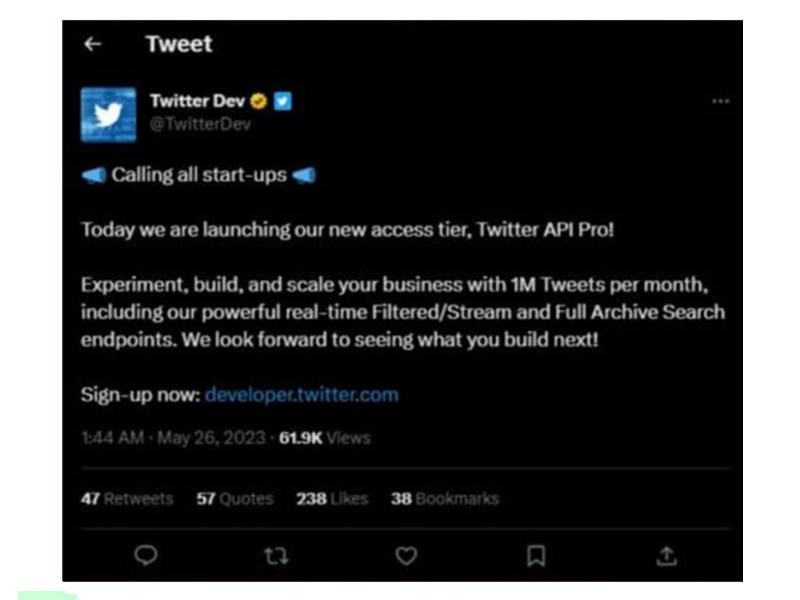The width and height of the screenshot is (800, 600).
Task: View the 238 Likes list
Action: click(332, 498)
